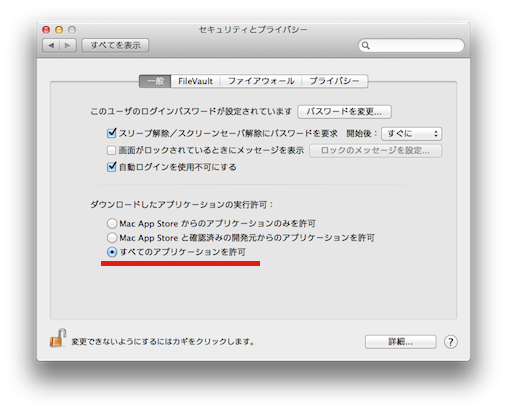Click the red close window button
Viewport: 507px width, 412px height.
coord(46,30)
